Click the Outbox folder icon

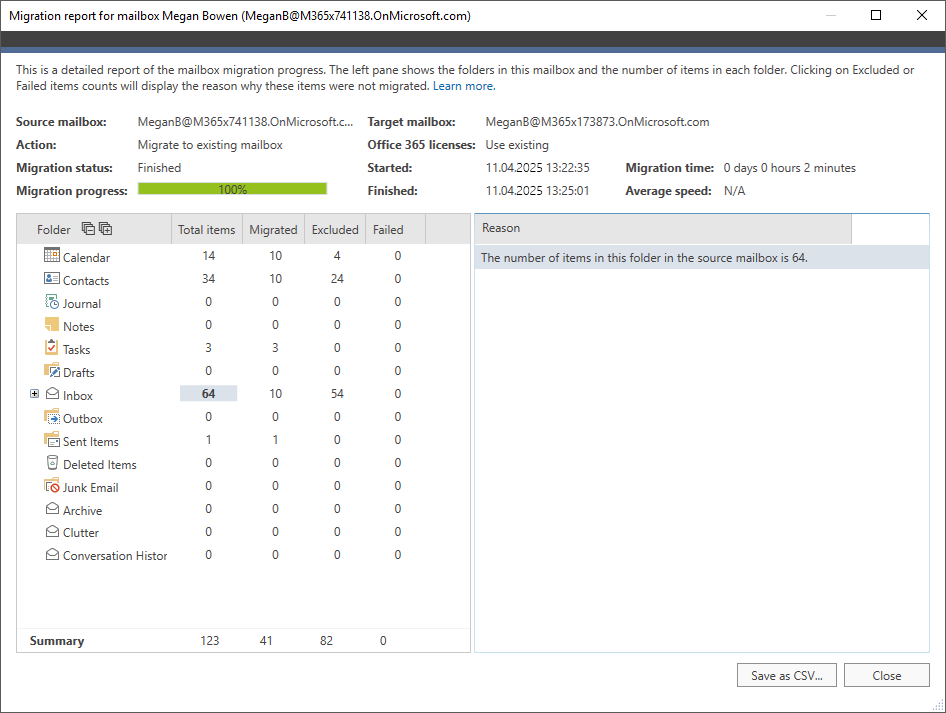pos(52,417)
